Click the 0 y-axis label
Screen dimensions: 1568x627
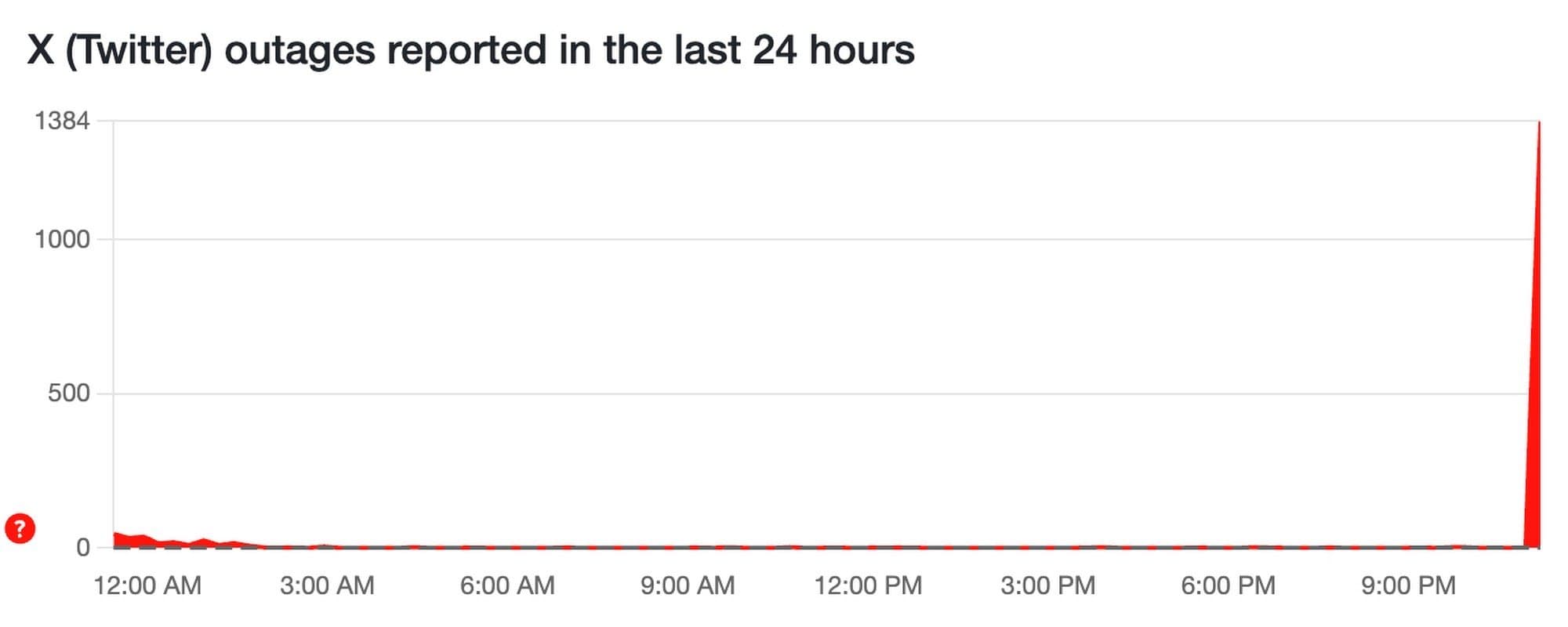click(82, 547)
